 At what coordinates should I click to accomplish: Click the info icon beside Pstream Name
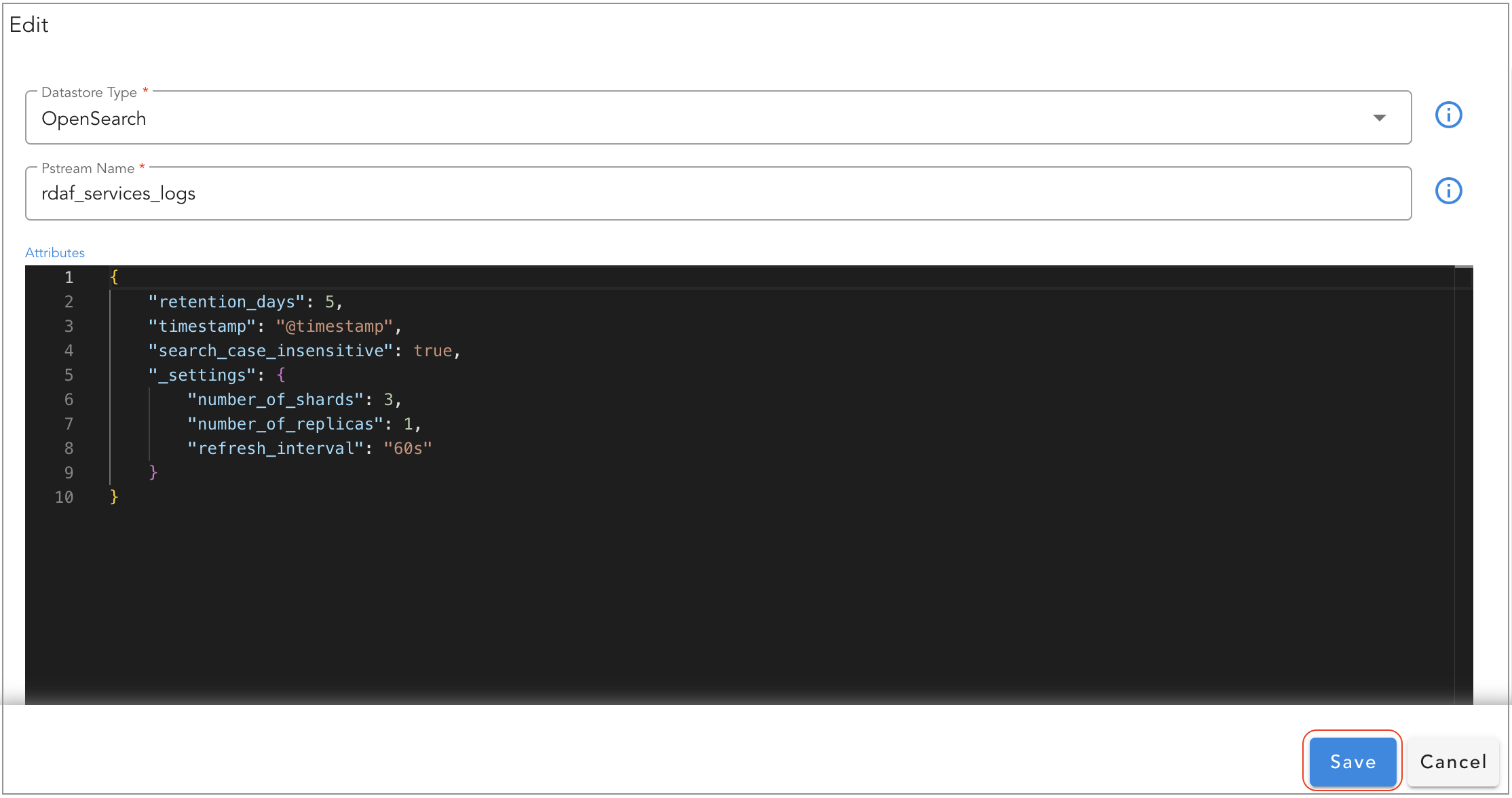click(x=1449, y=191)
